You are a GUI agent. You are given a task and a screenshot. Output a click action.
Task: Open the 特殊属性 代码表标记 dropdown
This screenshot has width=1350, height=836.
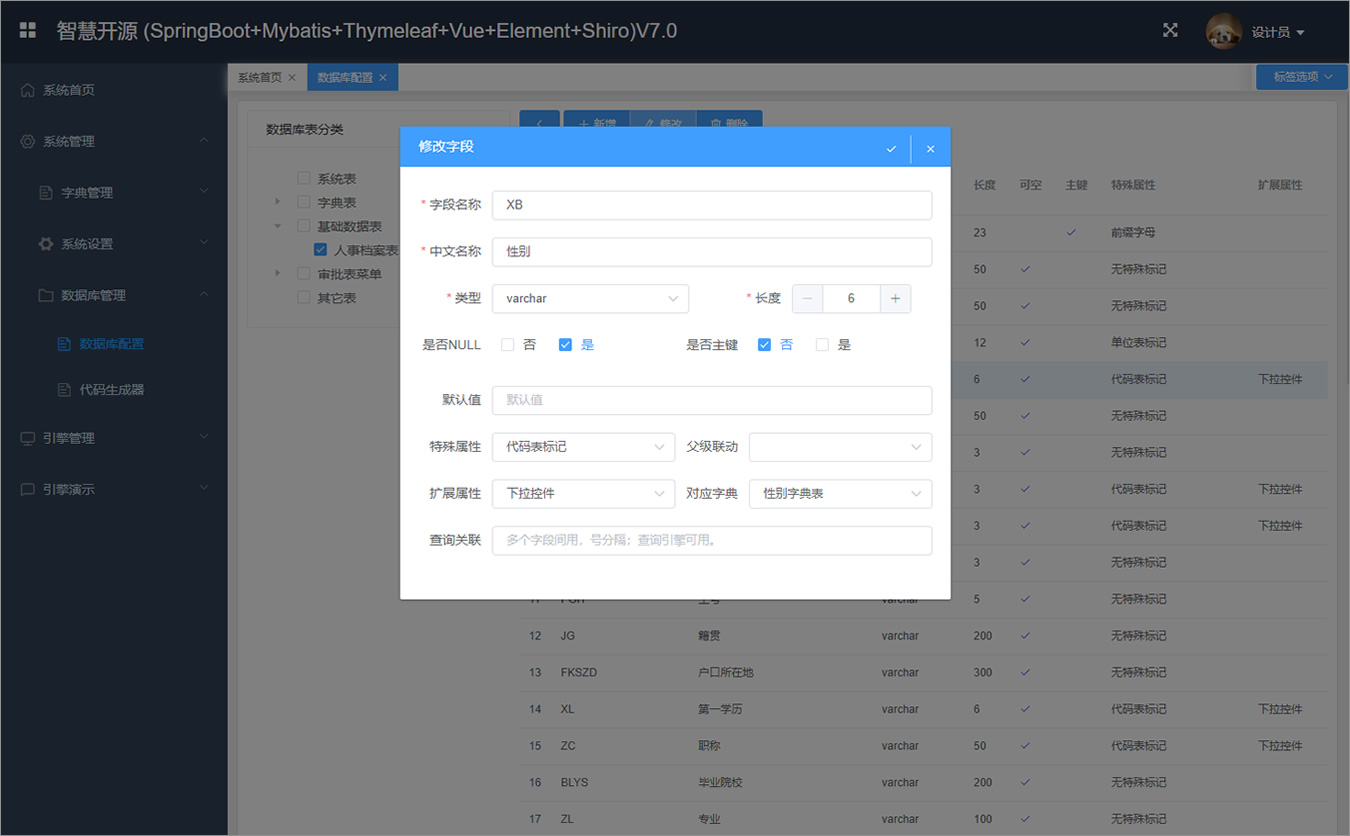pyautogui.click(x=583, y=447)
